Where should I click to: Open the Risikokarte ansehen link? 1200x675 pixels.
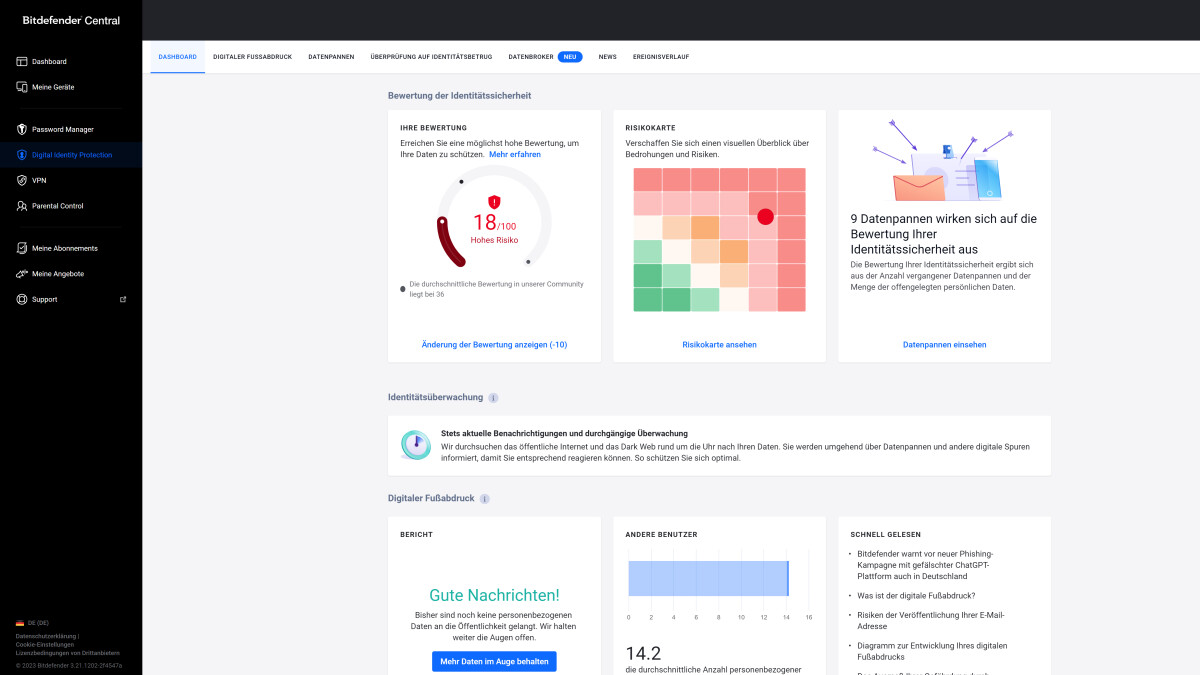[719, 344]
